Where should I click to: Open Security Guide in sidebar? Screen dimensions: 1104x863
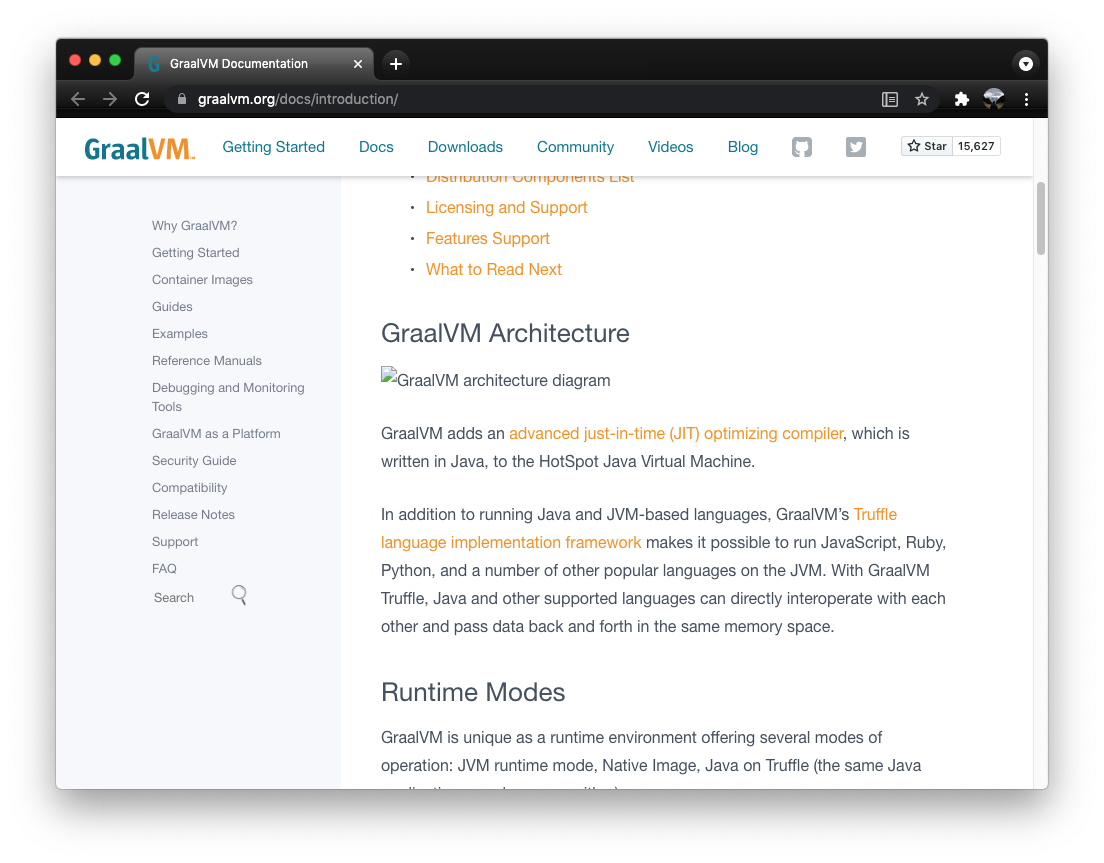click(x=194, y=460)
